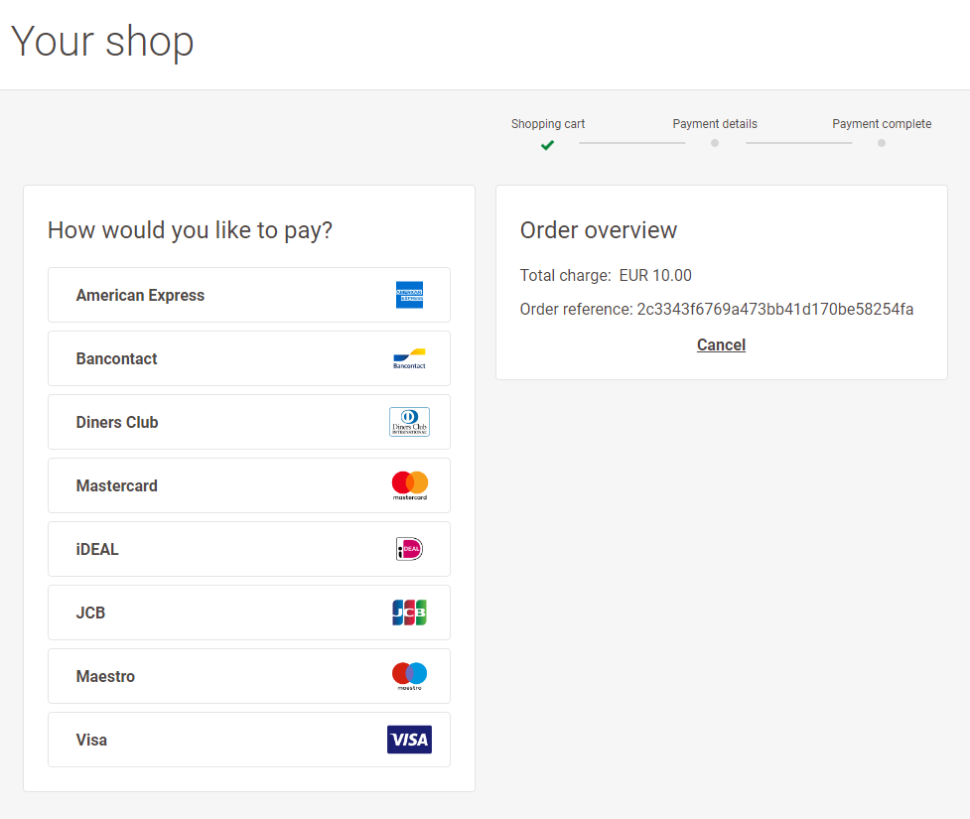Cancel the order via Cancel link
970x819 pixels.
721,345
